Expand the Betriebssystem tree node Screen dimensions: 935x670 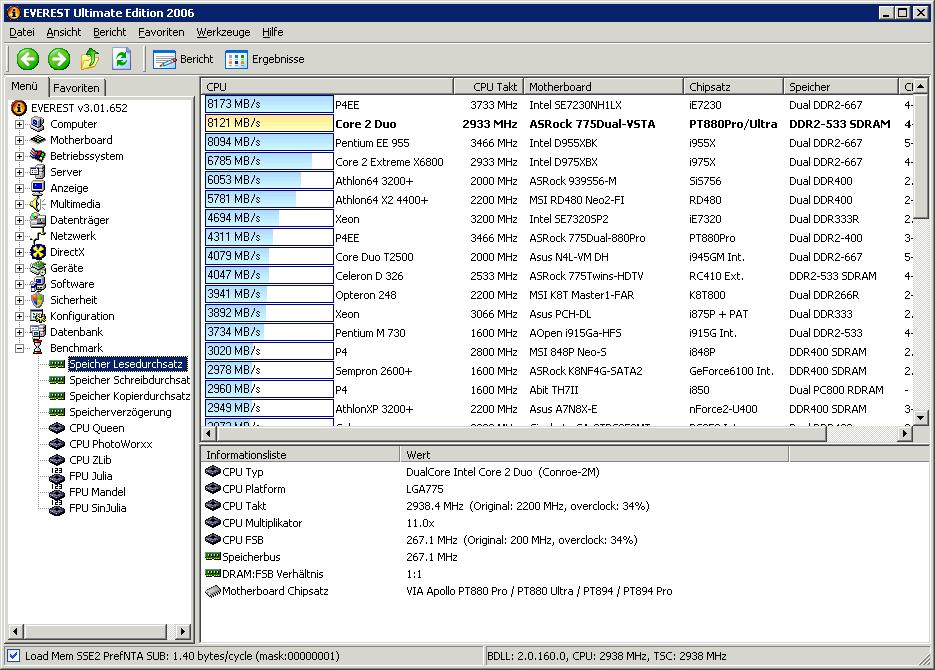click(x=19, y=156)
